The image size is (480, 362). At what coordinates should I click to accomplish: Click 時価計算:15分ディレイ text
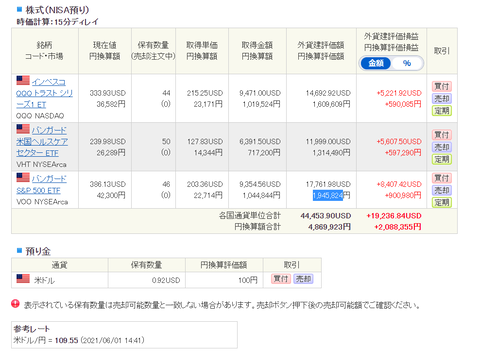(58, 22)
